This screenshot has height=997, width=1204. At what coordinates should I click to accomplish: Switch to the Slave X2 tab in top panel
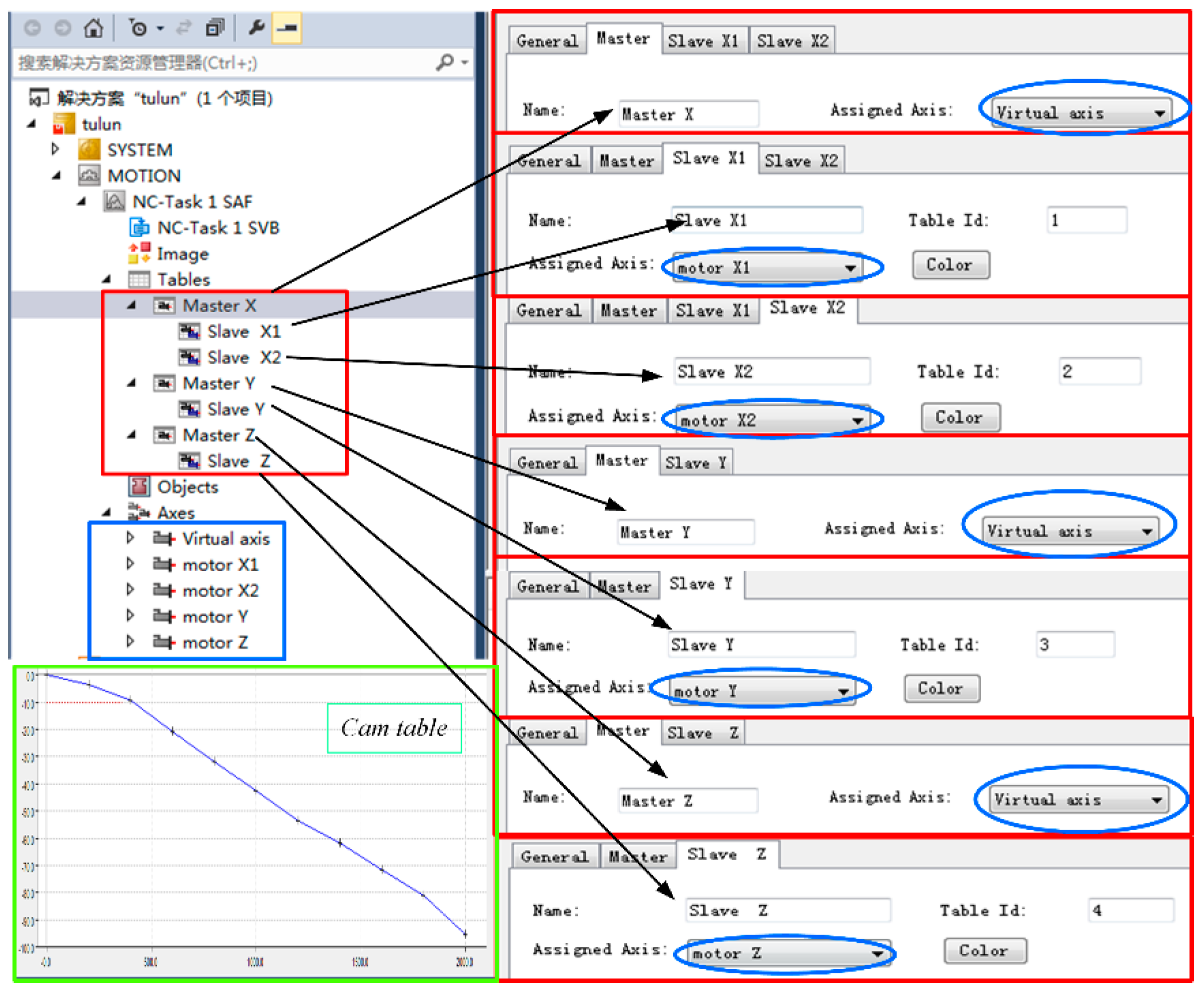click(792, 41)
